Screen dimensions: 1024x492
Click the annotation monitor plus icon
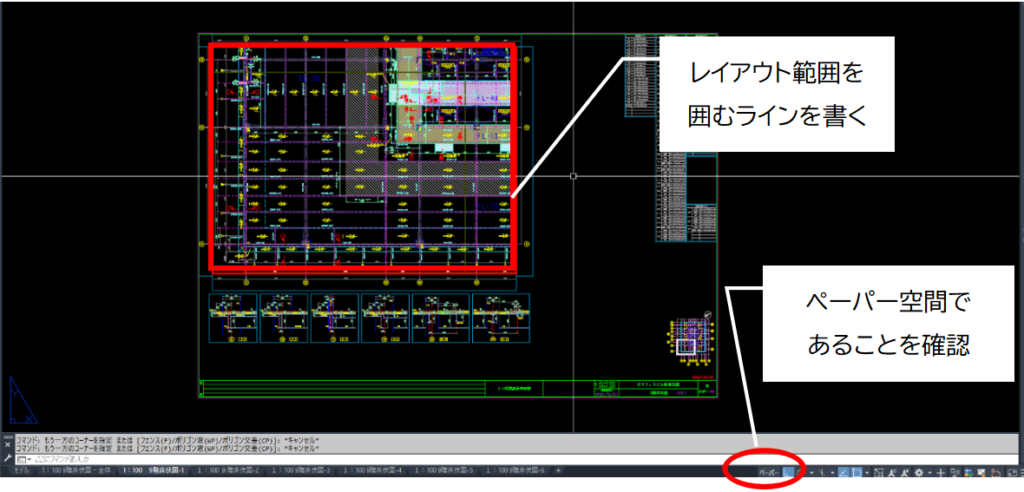941,472
